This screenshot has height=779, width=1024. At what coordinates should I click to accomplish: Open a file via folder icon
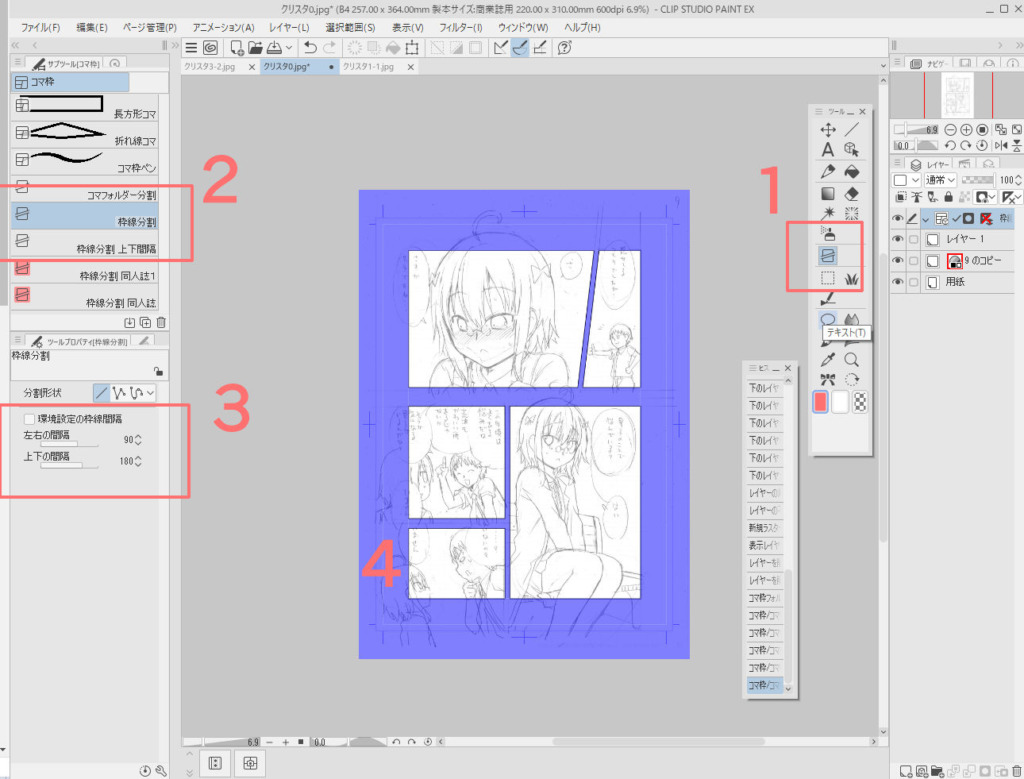[255, 48]
